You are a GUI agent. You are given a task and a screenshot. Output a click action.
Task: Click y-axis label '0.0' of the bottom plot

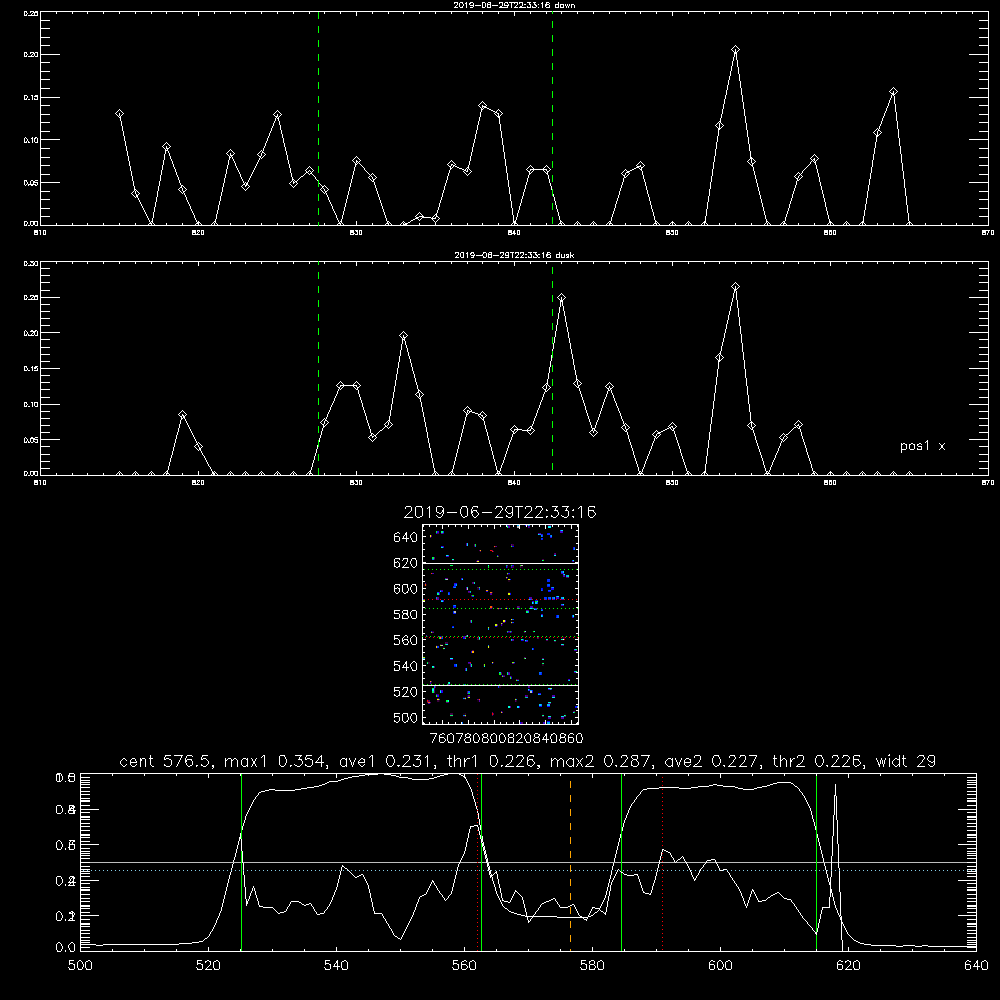(x=65, y=948)
